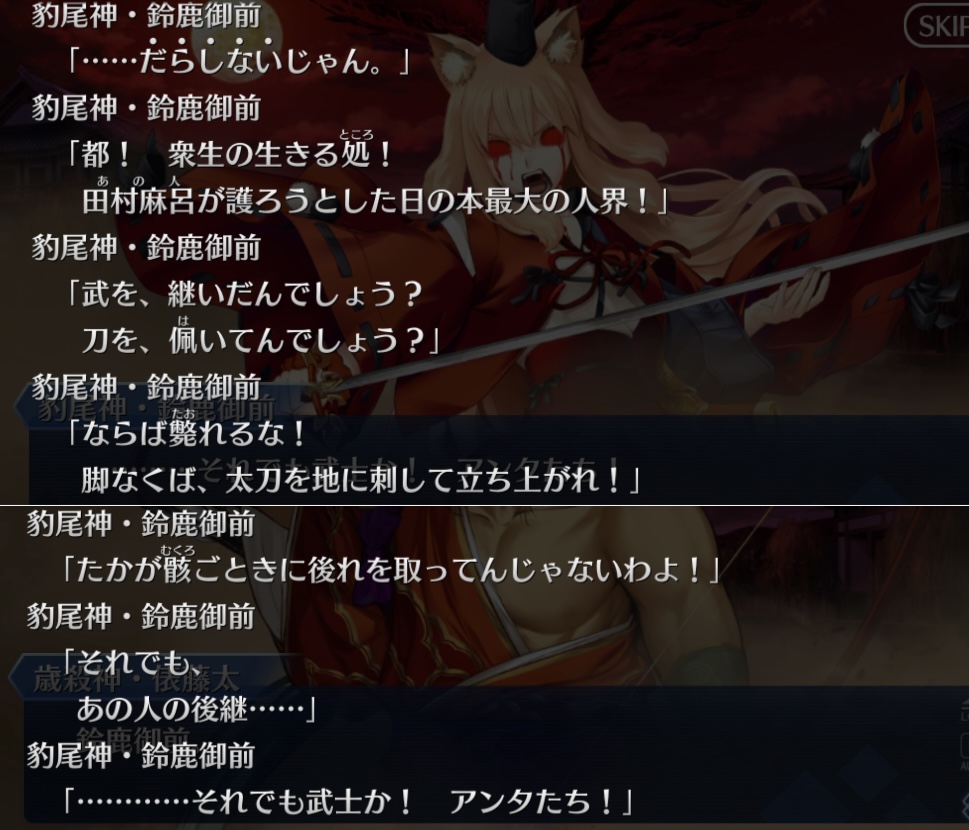Click the ところ furigana above 処

point(357,135)
